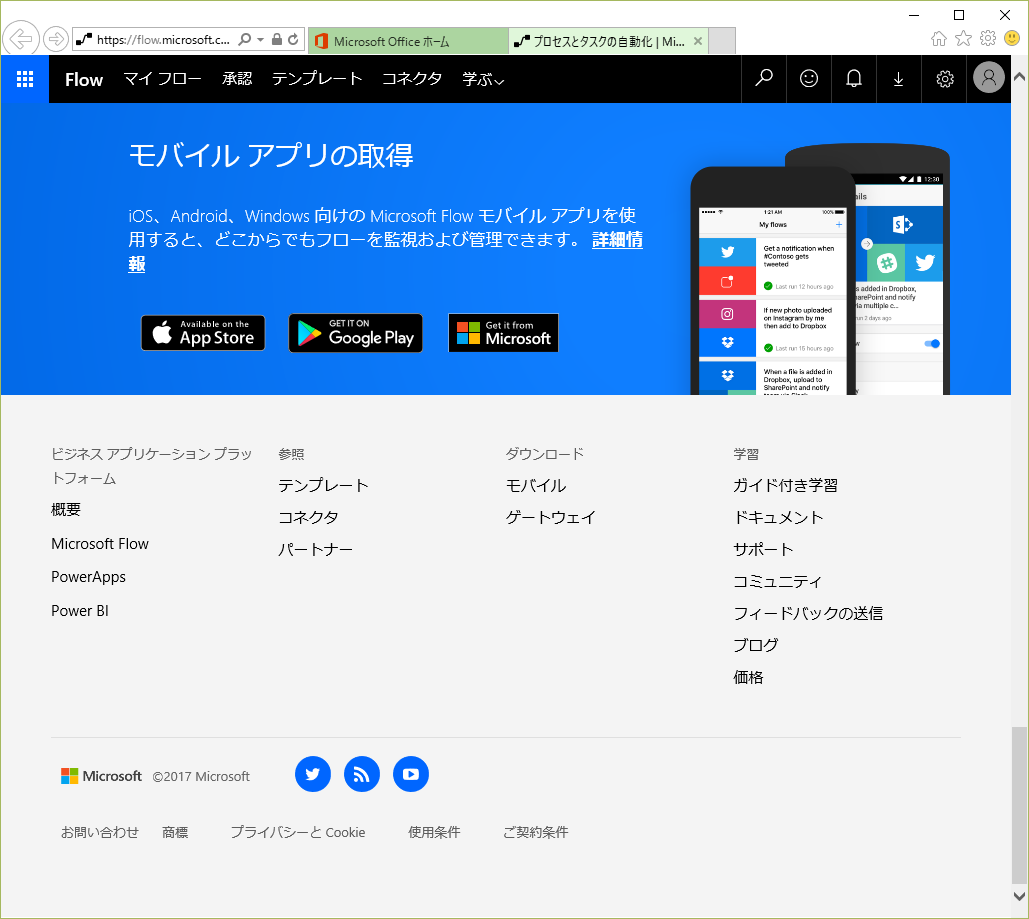Open the コミュニティ link
The height and width of the screenshot is (919, 1029).
coord(777,582)
